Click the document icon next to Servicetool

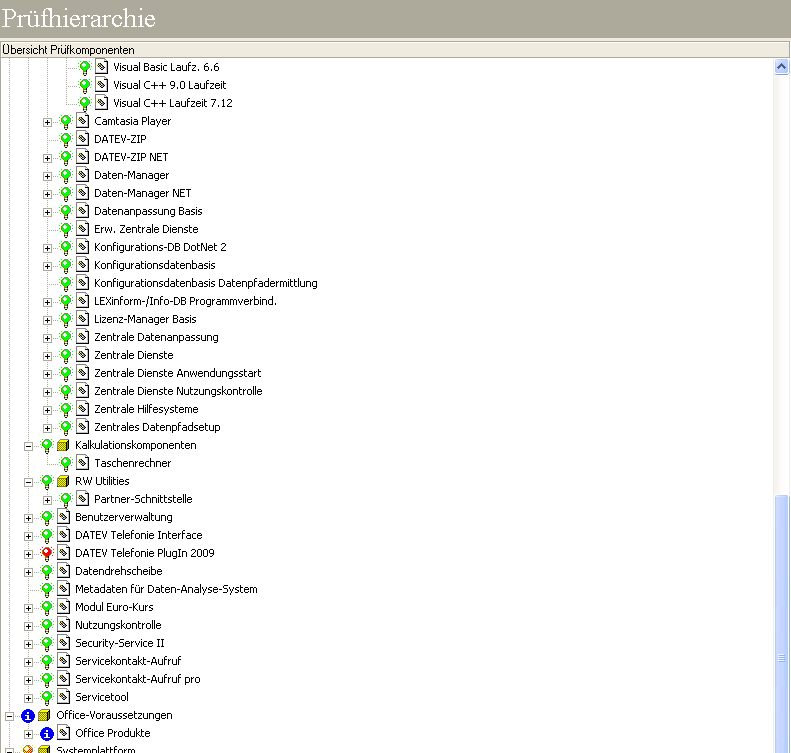tap(64, 697)
